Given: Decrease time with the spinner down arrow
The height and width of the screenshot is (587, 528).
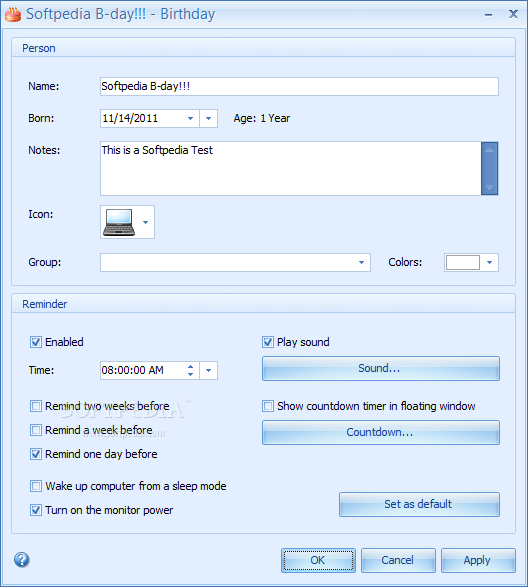Looking at the screenshot, I should click(191, 374).
